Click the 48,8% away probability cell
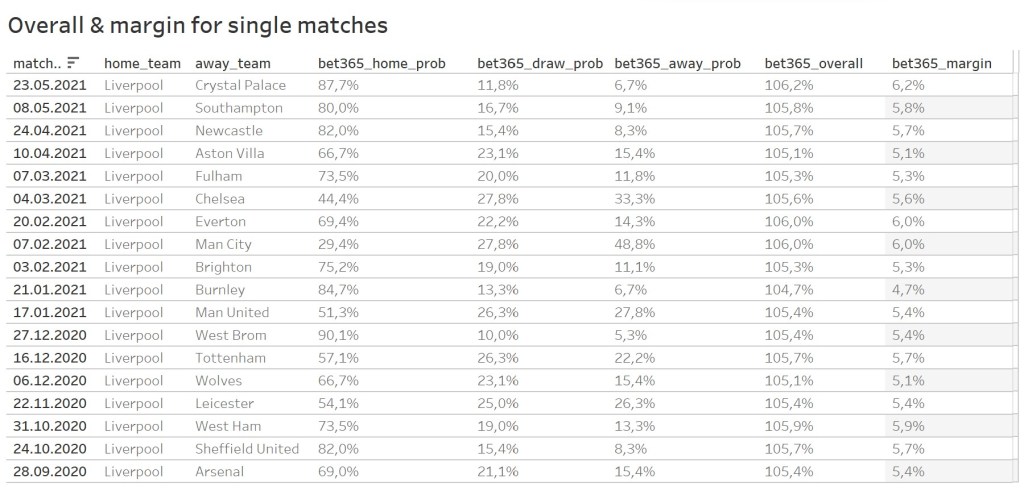This screenshot has height=491, width=1024. [x=634, y=245]
